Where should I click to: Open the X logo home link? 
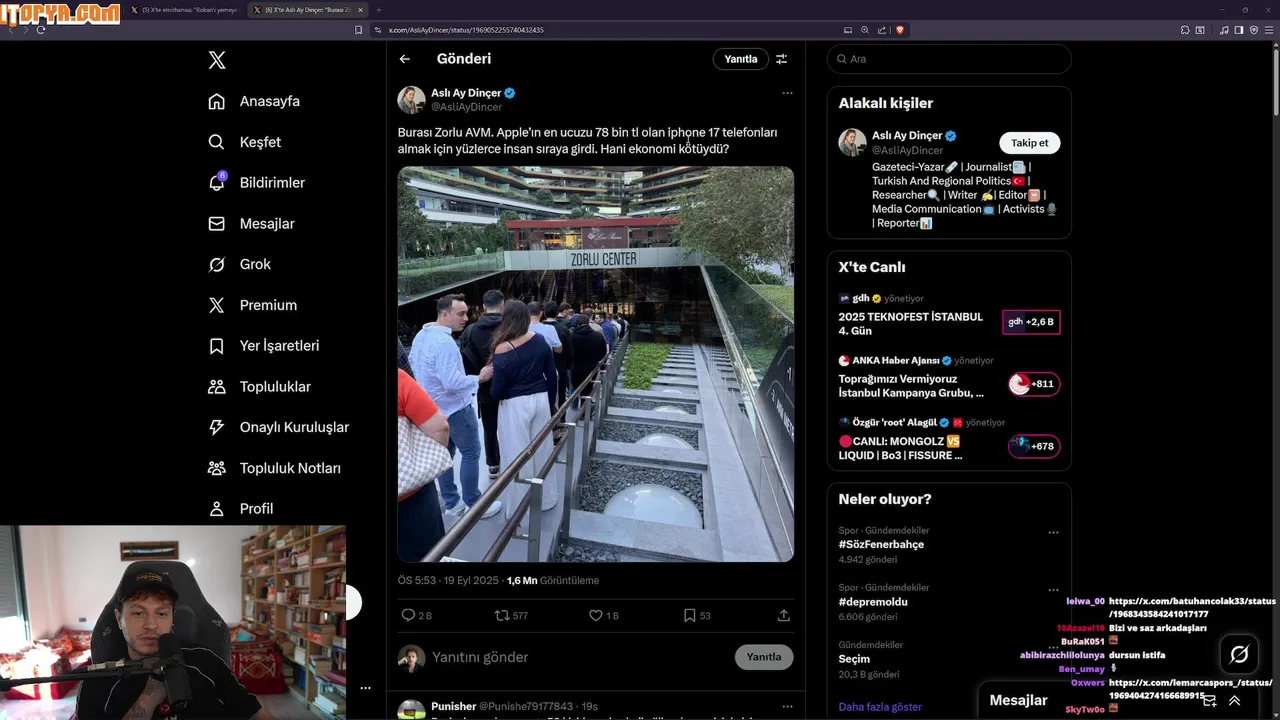pos(217,60)
